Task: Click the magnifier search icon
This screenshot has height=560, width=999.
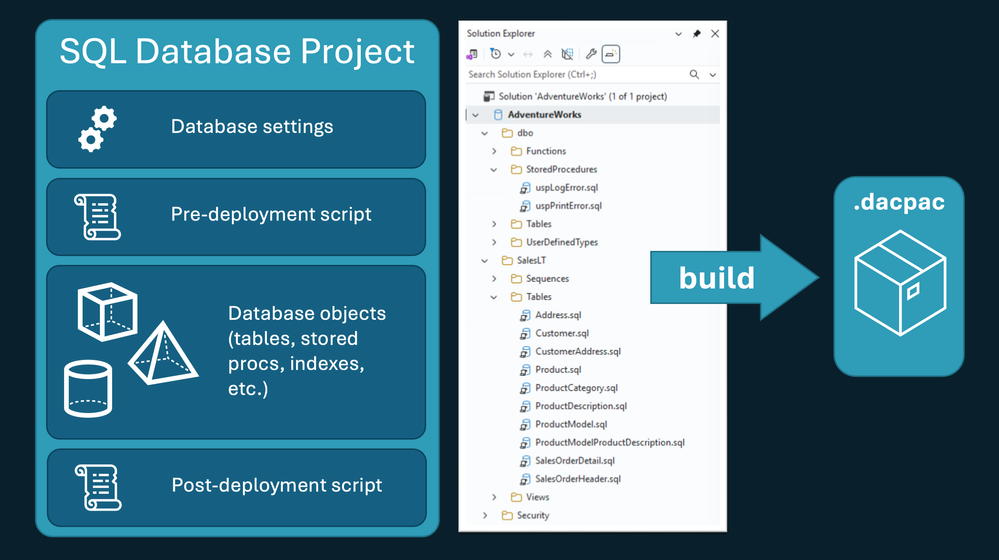Action: (694, 75)
